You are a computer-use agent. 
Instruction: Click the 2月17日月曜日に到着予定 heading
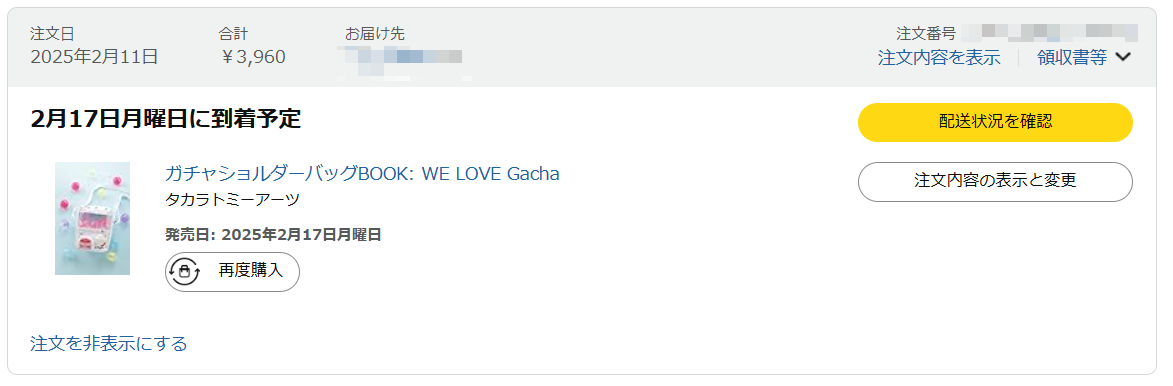(x=165, y=118)
